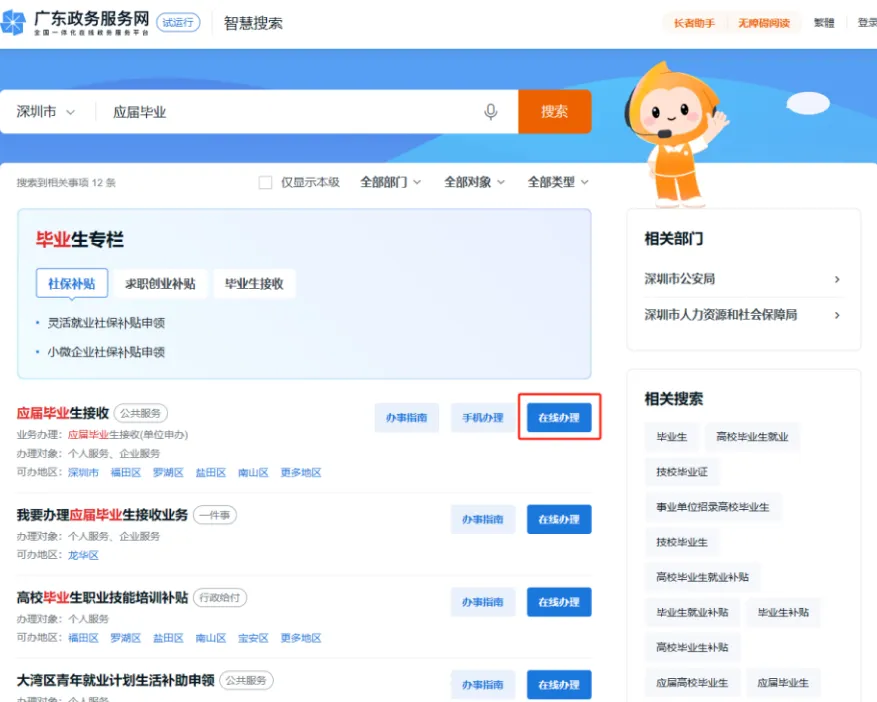
Task: Click 手机办理 for 应届毕业生接收
Action: [483, 418]
